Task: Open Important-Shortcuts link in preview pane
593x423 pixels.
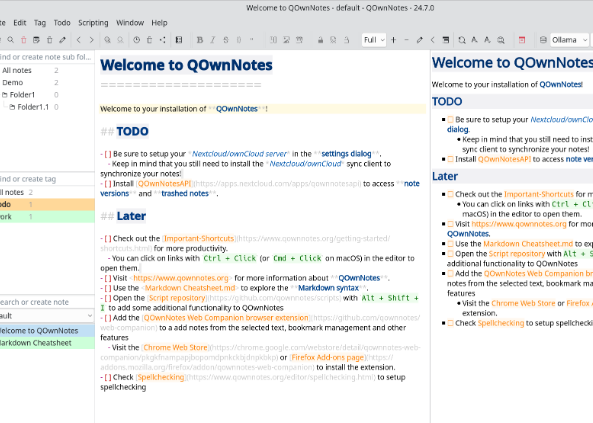Action: [x=539, y=194]
